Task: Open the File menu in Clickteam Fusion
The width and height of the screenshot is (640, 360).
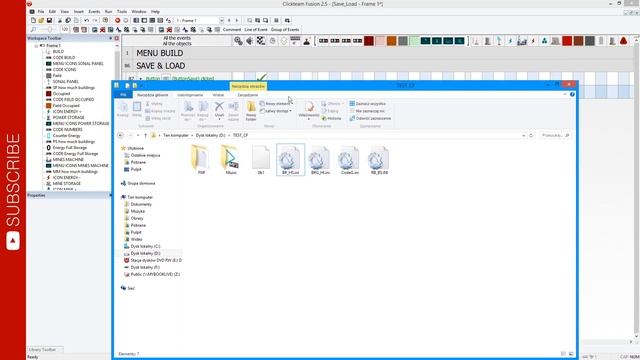Action: (41, 11)
